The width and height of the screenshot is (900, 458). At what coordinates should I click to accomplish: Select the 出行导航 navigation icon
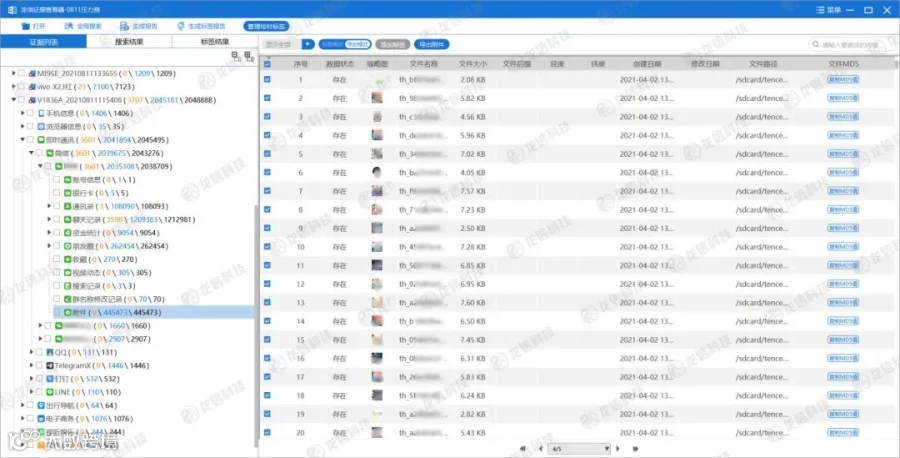point(41,405)
